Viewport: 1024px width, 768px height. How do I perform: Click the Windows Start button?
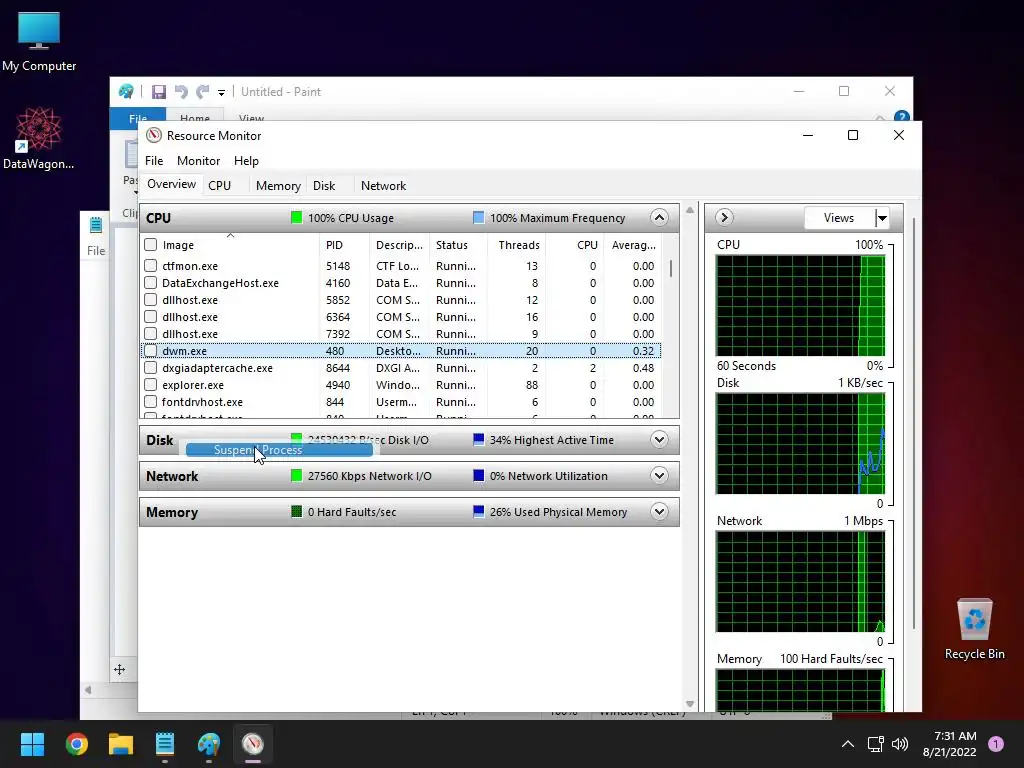(x=32, y=744)
